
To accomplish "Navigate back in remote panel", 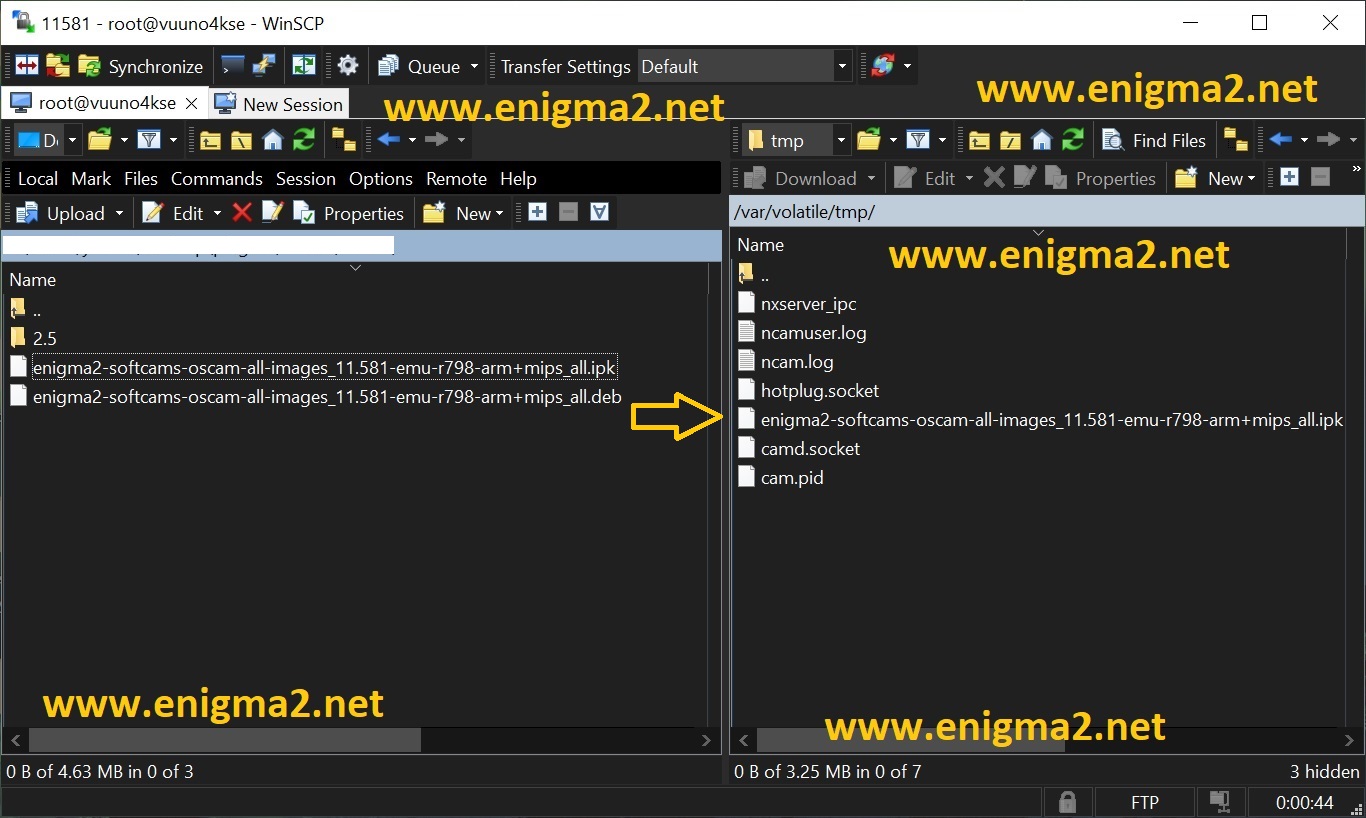I will tap(1281, 140).
